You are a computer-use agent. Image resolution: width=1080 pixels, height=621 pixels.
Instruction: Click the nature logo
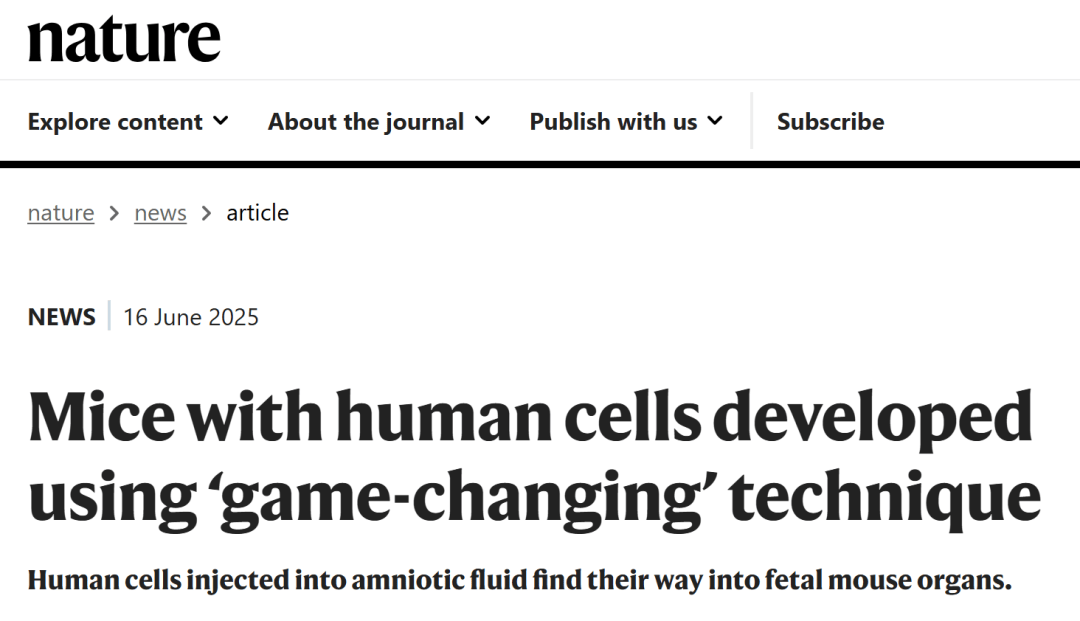(124, 38)
